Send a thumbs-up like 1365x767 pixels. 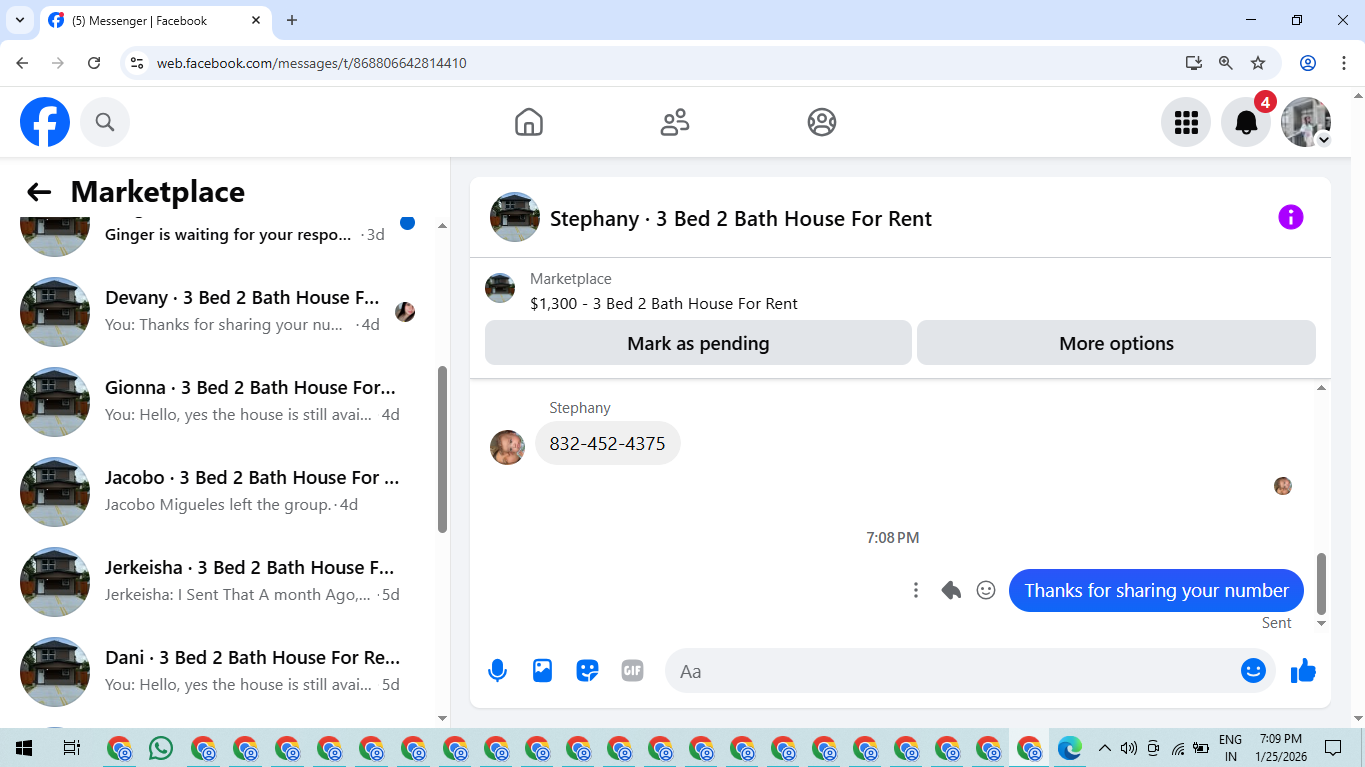(1303, 671)
